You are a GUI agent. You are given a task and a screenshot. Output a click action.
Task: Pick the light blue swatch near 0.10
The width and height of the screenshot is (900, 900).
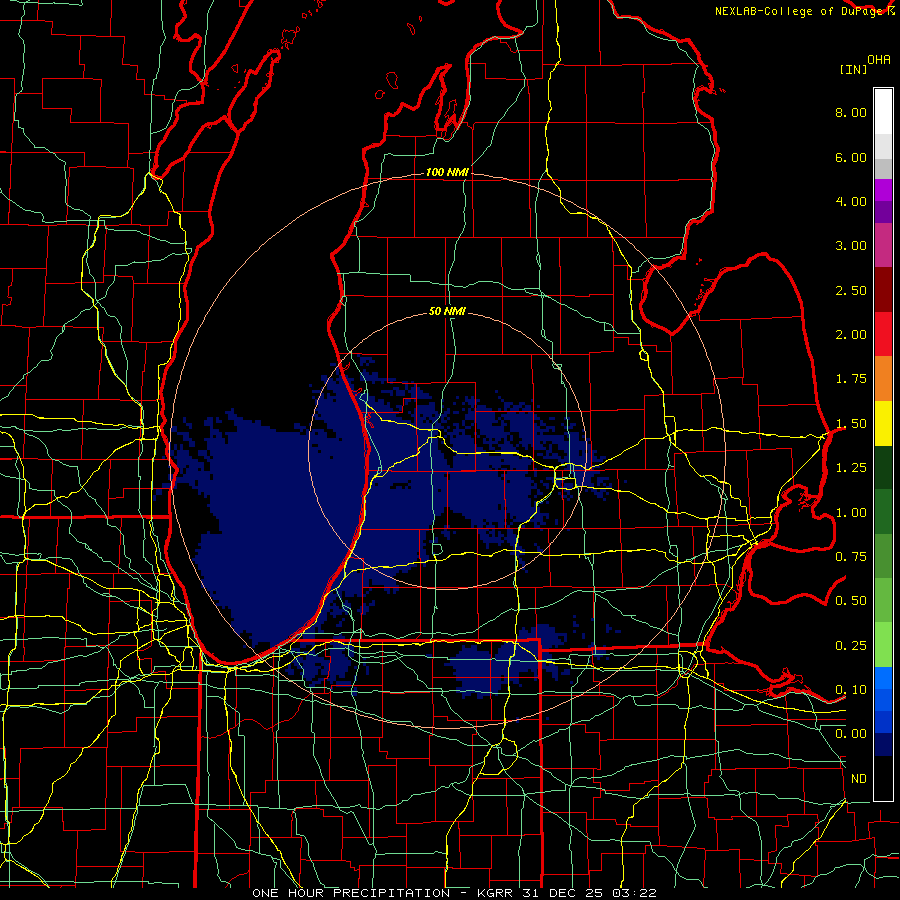(883, 678)
